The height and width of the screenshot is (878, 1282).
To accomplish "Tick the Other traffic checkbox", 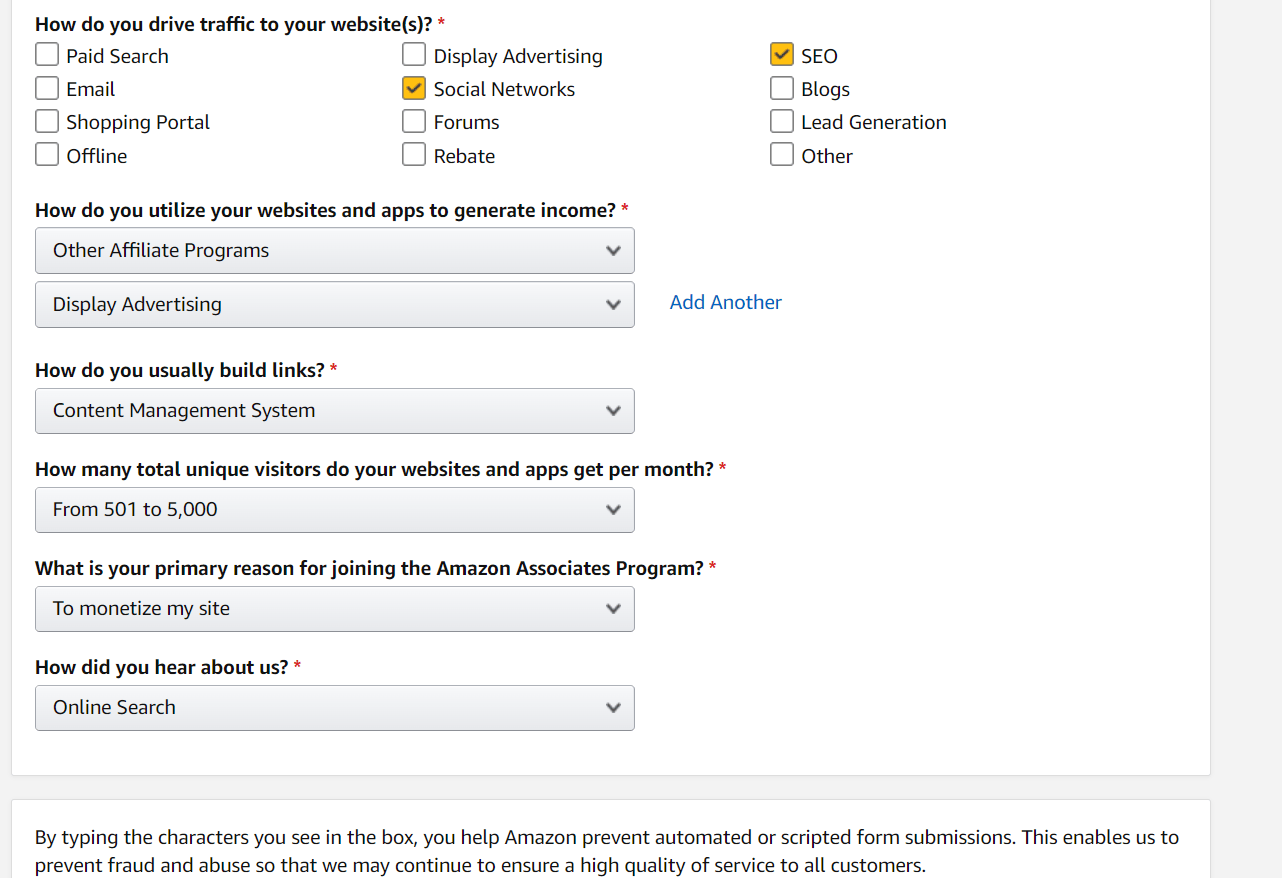I will tap(782, 155).
